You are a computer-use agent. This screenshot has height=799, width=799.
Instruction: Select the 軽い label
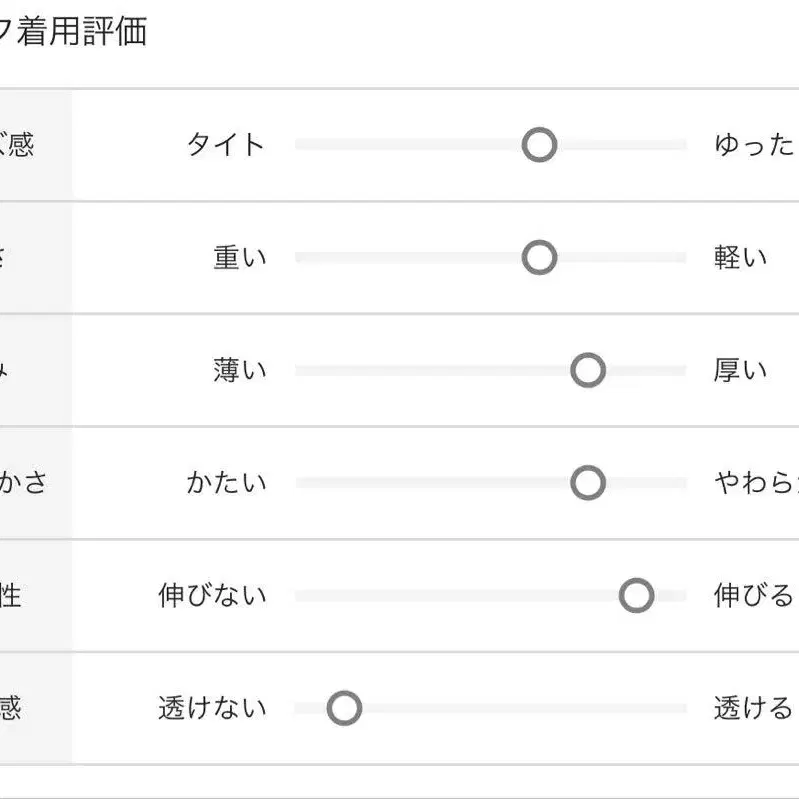click(x=741, y=258)
